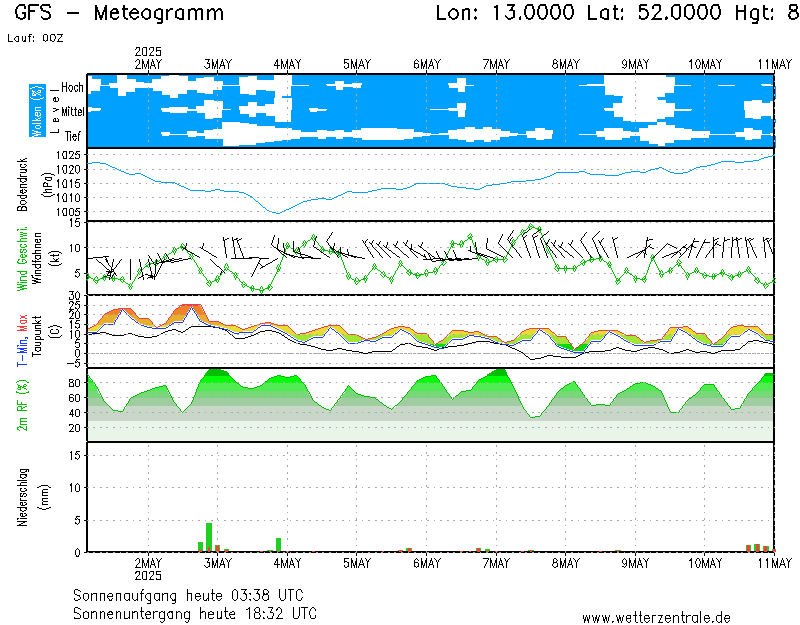This screenshot has width=800, height=625.
Task: Click the "T-Min, Max" temperature label
Action: (x=22, y=340)
